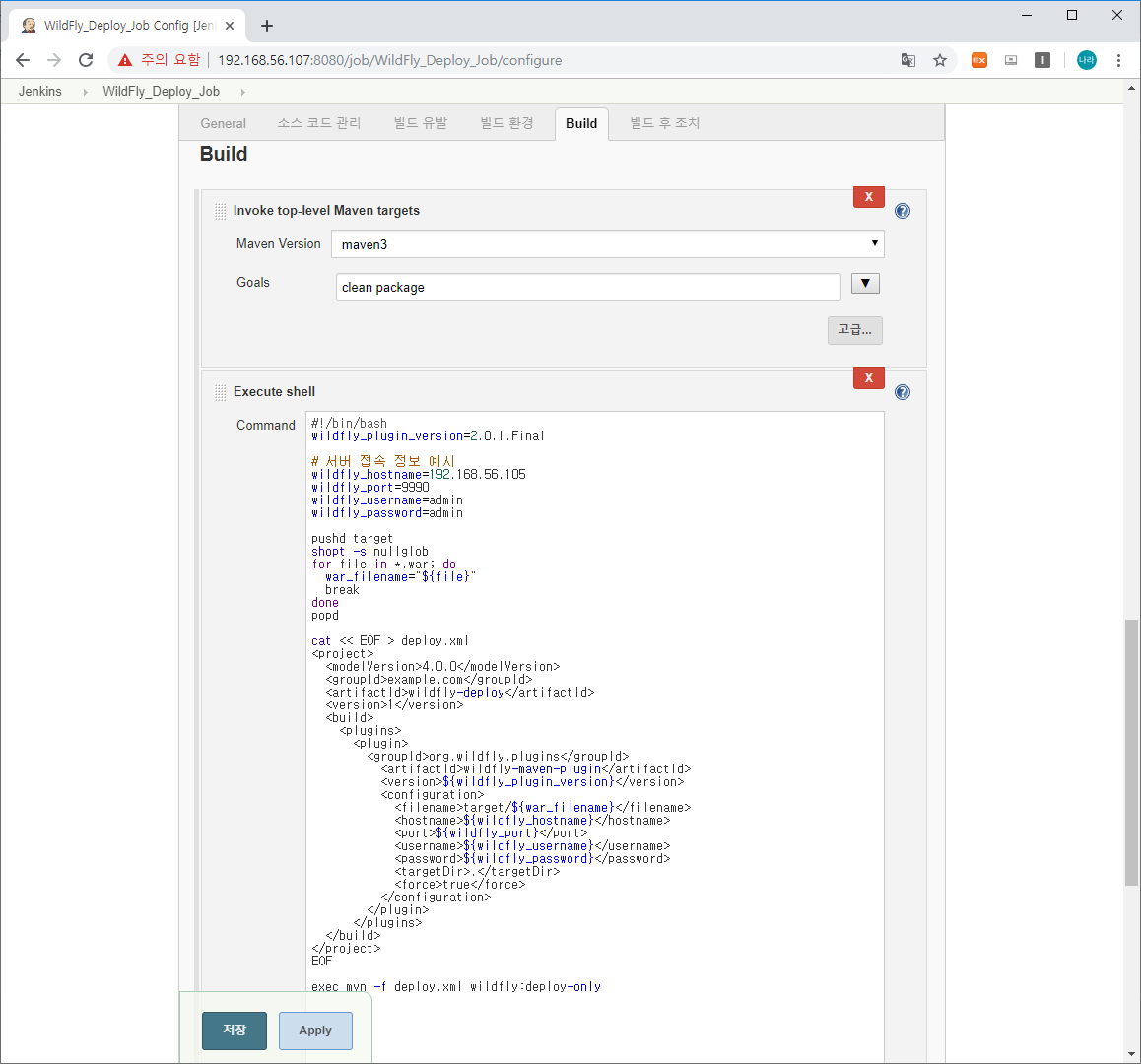Grab the drag handle of the Maven targets step
Image resolution: width=1141 pixels, height=1064 pixels.
pos(221,211)
